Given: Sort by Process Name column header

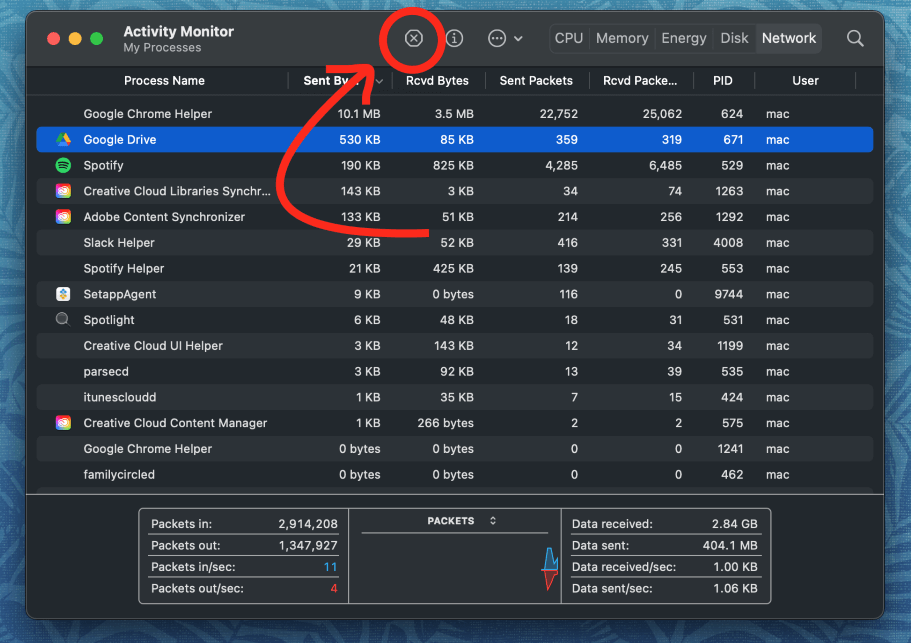Looking at the screenshot, I should tap(164, 81).
